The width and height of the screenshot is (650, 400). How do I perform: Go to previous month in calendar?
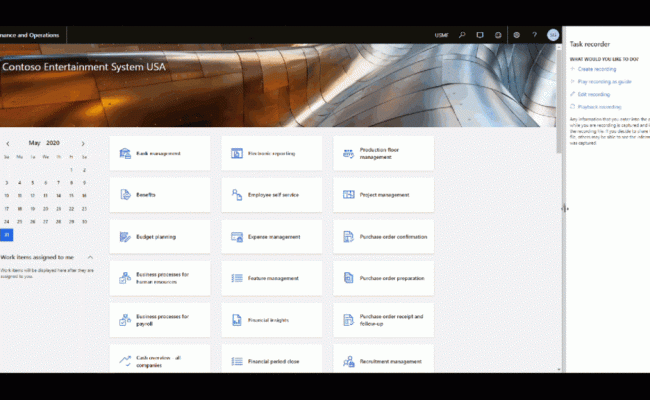pyautogui.click(x=7, y=143)
